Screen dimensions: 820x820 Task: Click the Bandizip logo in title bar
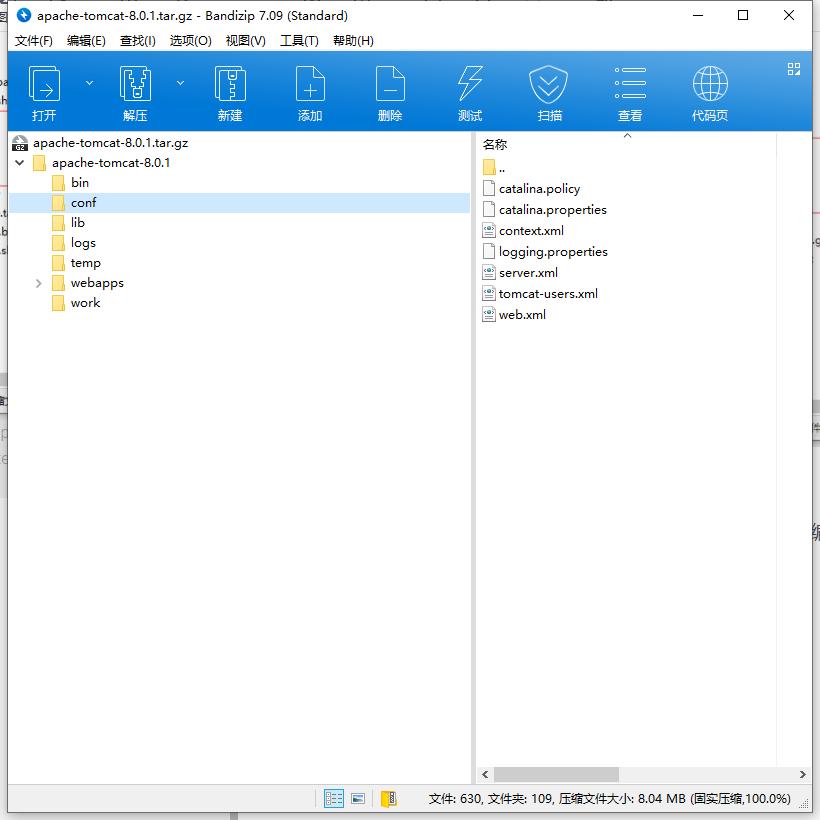coord(24,16)
